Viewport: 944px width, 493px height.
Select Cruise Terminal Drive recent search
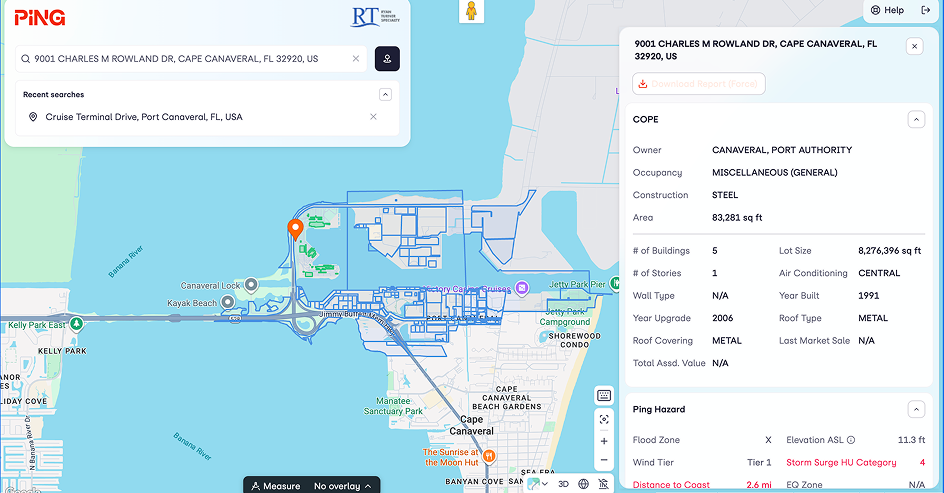[144, 117]
